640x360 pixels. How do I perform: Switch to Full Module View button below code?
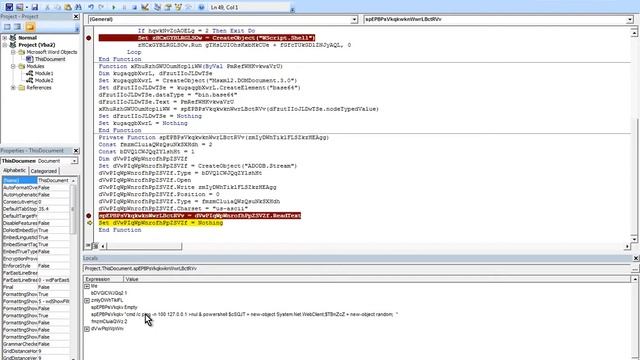click(x=95, y=246)
